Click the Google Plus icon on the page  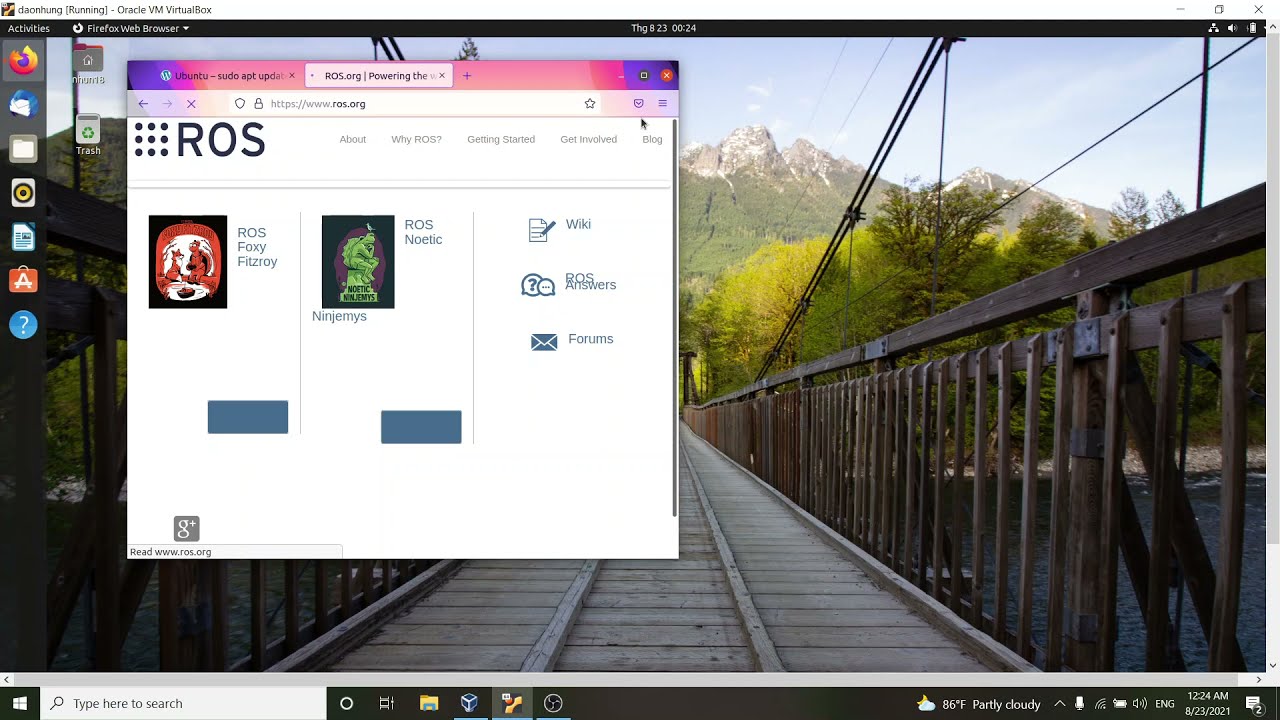point(187,528)
